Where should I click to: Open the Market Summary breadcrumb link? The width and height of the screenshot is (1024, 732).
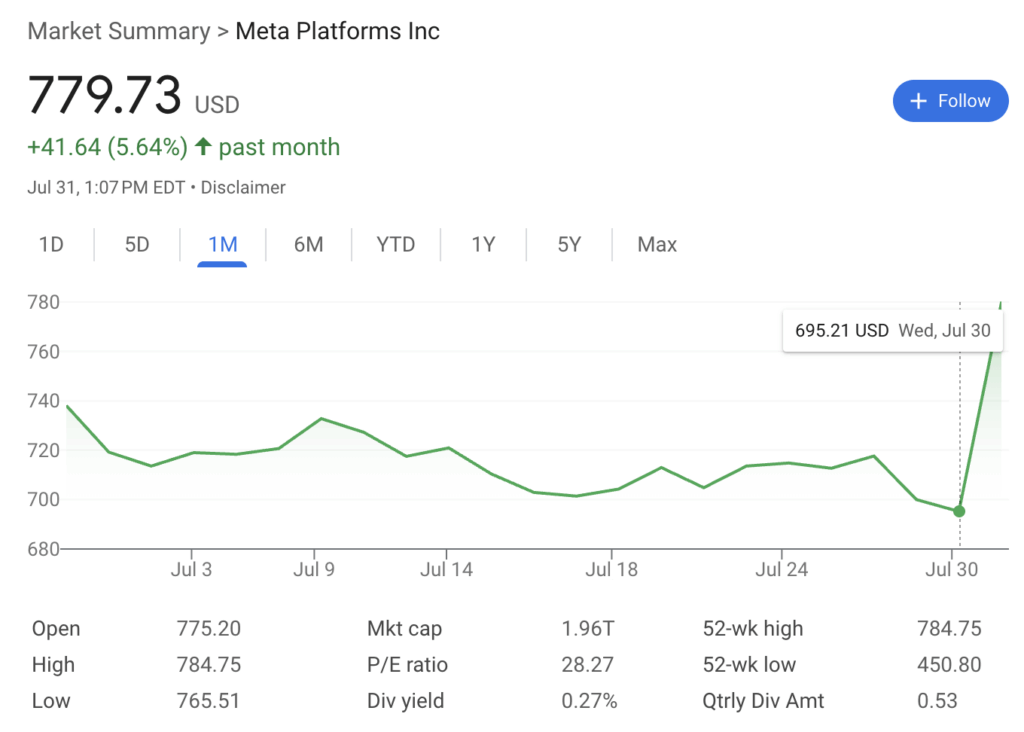(119, 31)
